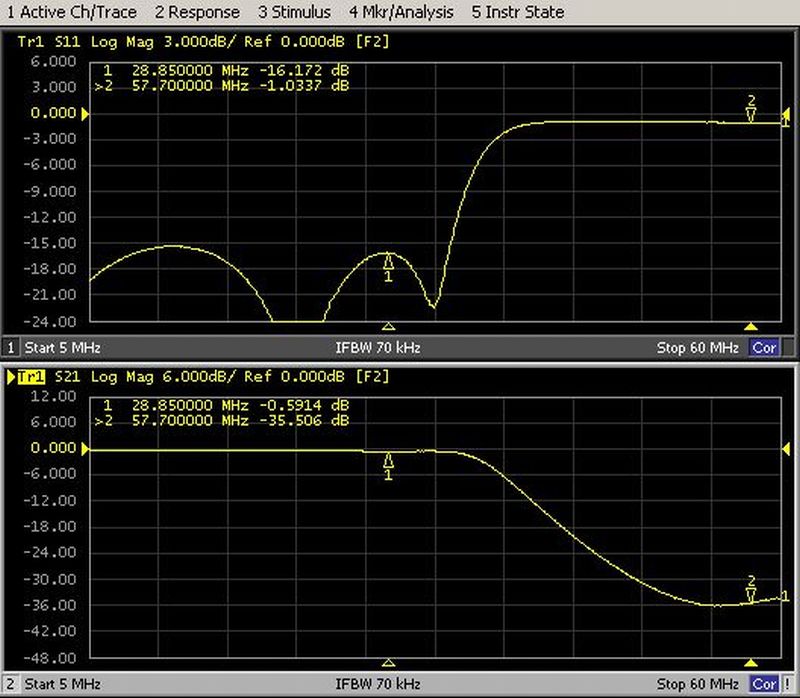Click Stop 60 MHz in channel 2
800x698 pixels.
click(697, 685)
